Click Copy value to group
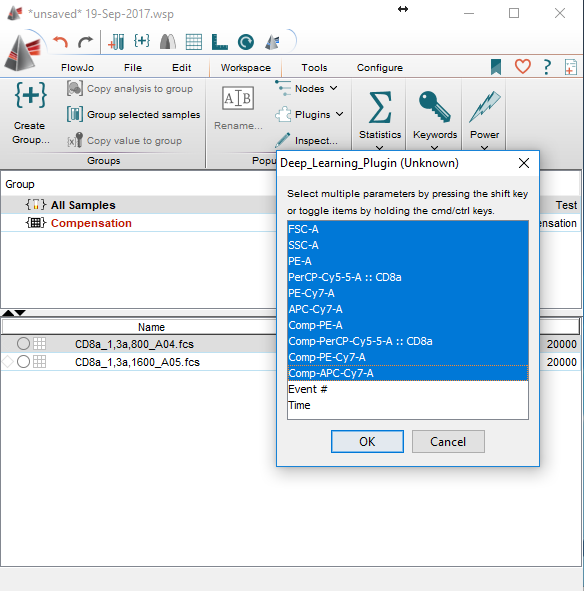584x591 pixels. pos(124,140)
